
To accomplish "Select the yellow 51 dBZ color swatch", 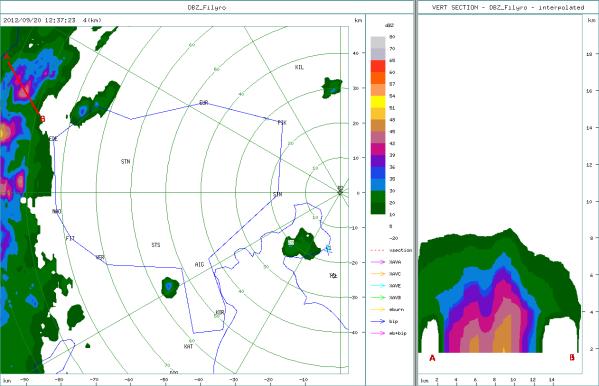I will (378, 102).
